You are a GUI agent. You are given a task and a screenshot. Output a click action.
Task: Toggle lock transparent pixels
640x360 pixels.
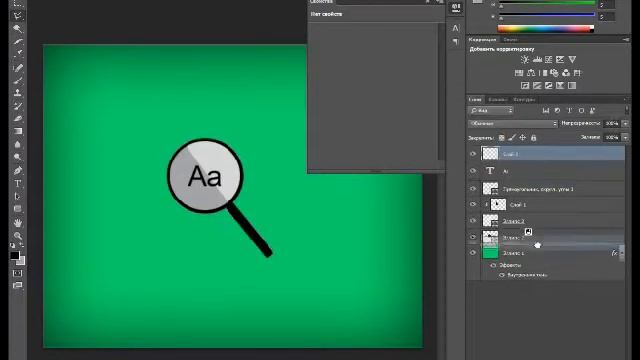coord(502,138)
